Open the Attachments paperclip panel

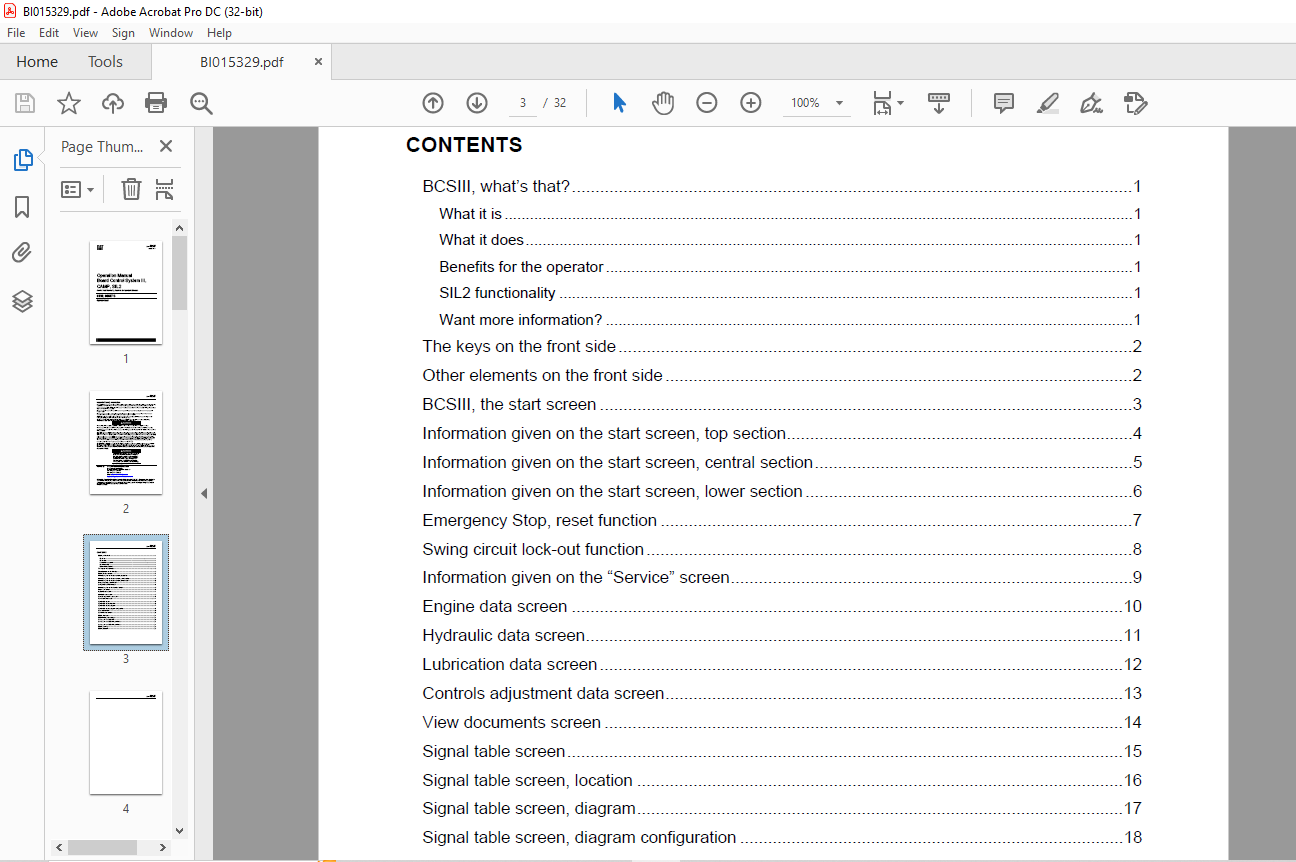(22, 253)
